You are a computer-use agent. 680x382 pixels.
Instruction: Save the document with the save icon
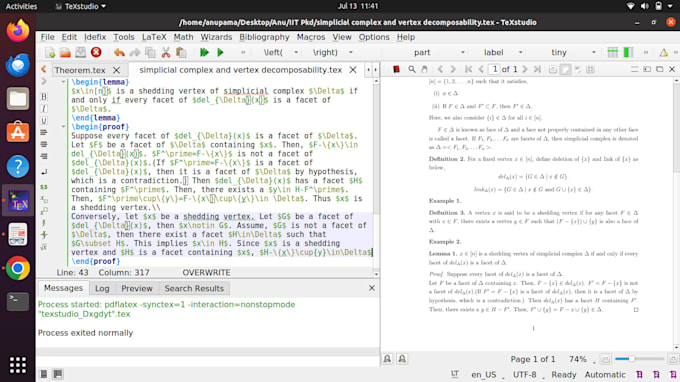80,52
